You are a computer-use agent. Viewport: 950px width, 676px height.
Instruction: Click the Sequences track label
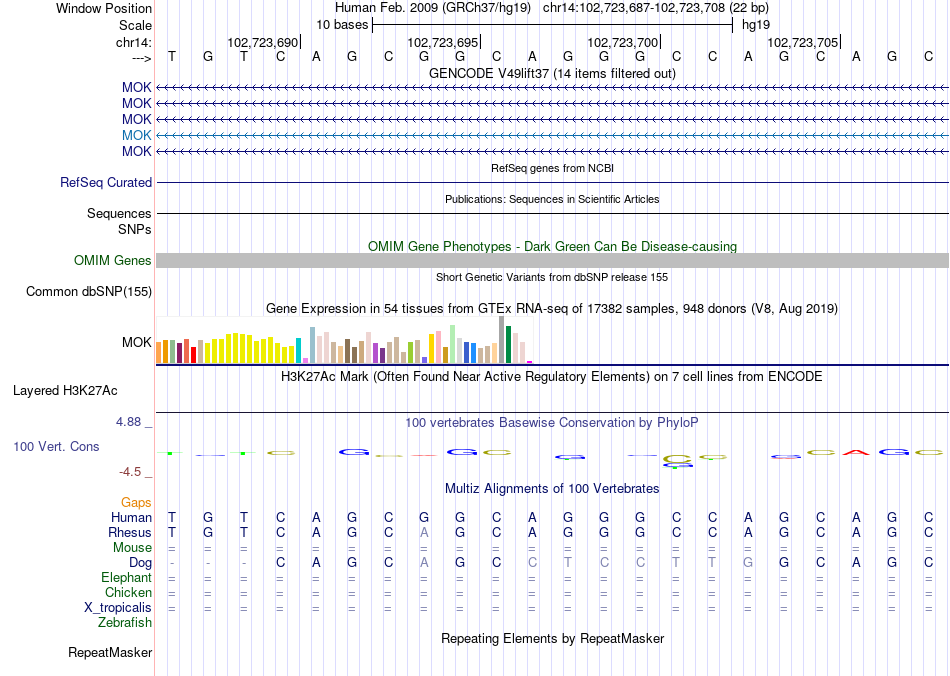(119, 213)
